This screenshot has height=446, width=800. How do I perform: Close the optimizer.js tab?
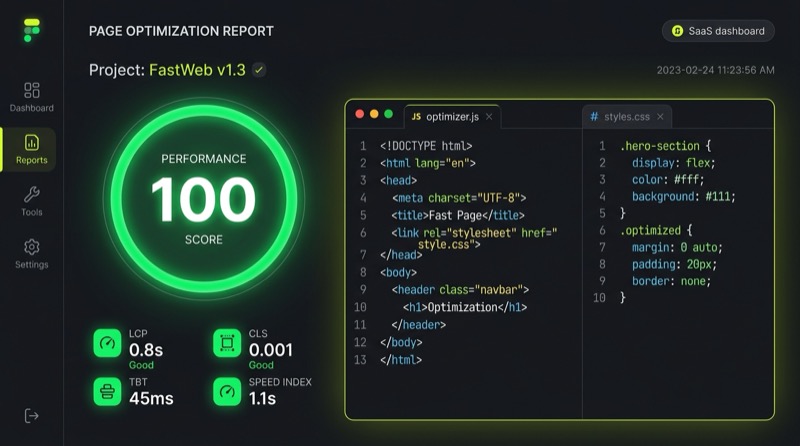[489, 117]
